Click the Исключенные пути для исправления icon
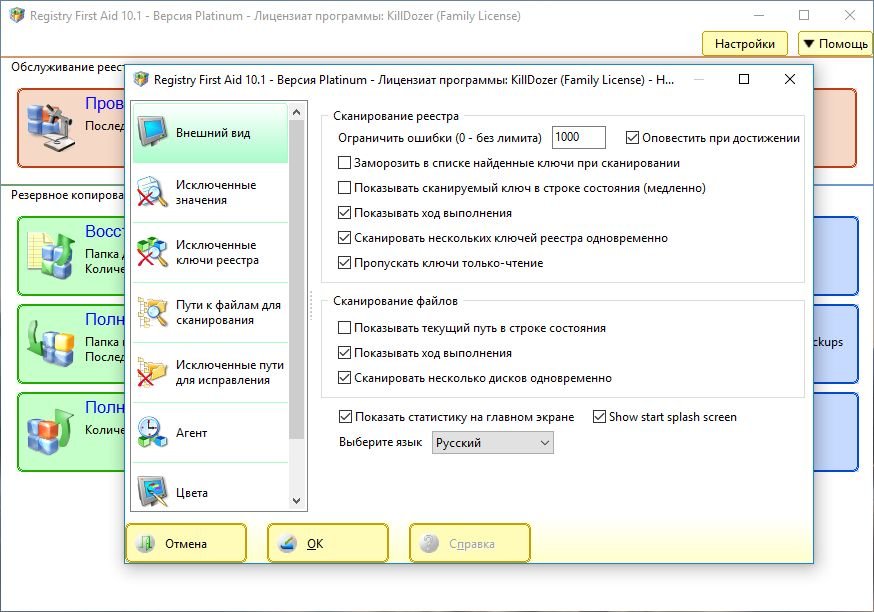The height and width of the screenshot is (612, 874). coord(153,372)
